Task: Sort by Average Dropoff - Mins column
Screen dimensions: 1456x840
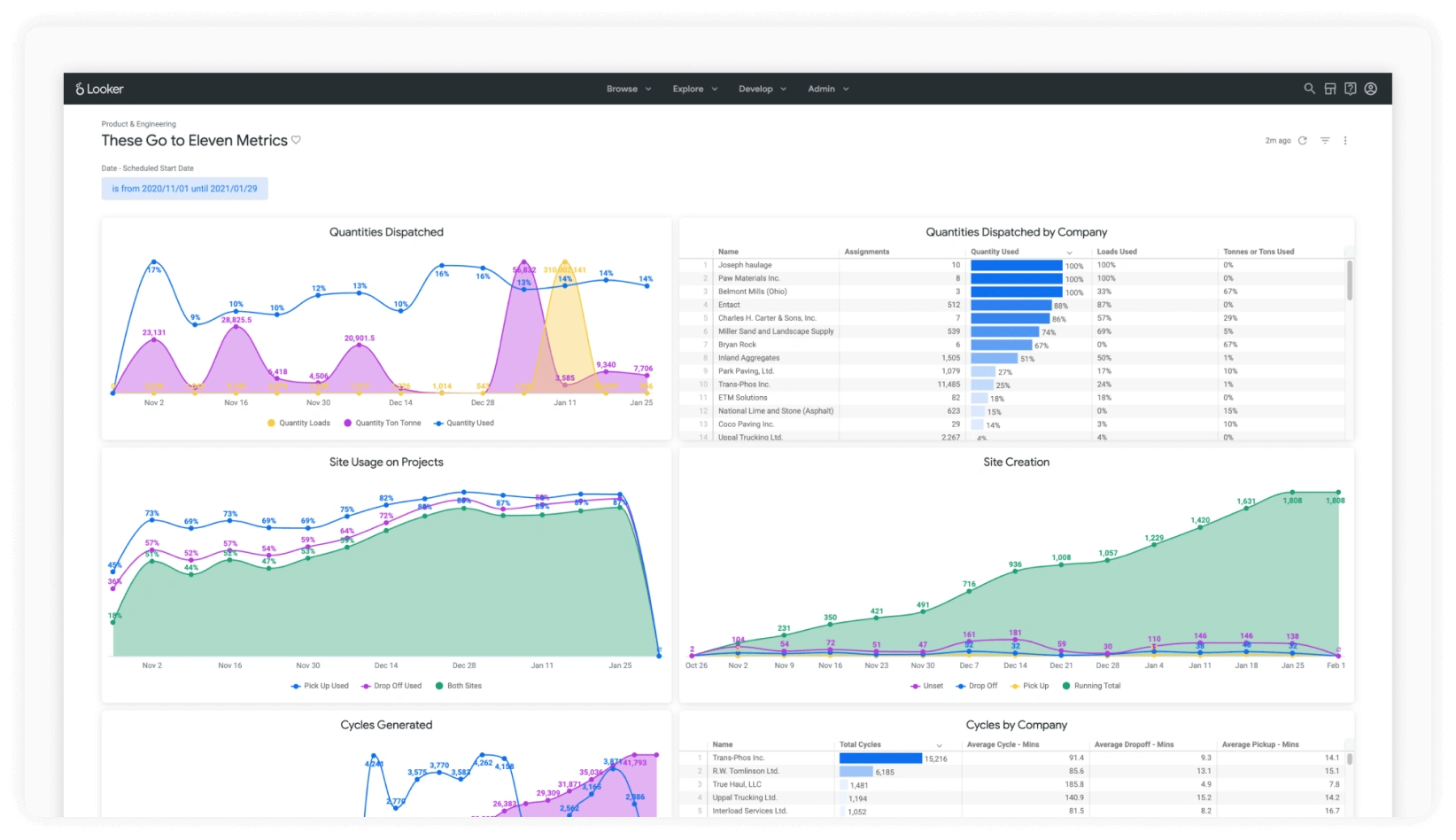Action: 1134,744
